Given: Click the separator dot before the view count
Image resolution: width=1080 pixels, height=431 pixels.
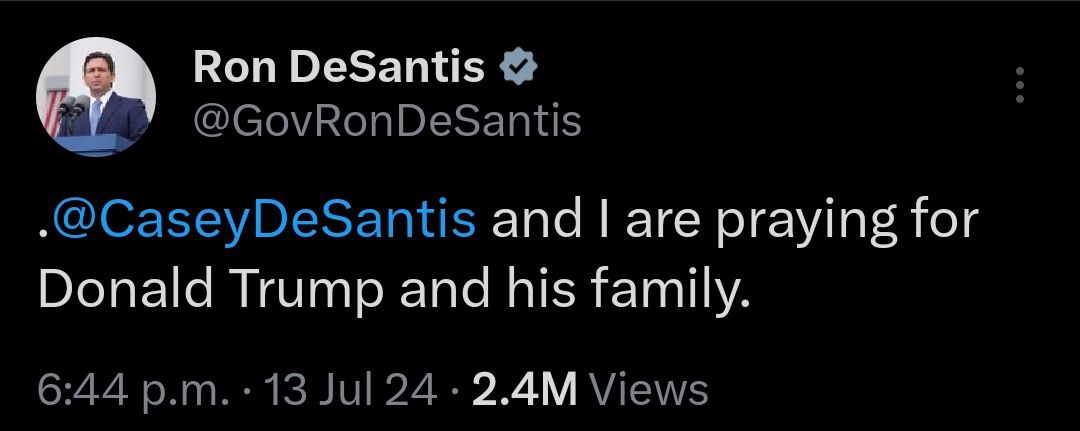Looking at the screenshot, I should coord(455,389).
